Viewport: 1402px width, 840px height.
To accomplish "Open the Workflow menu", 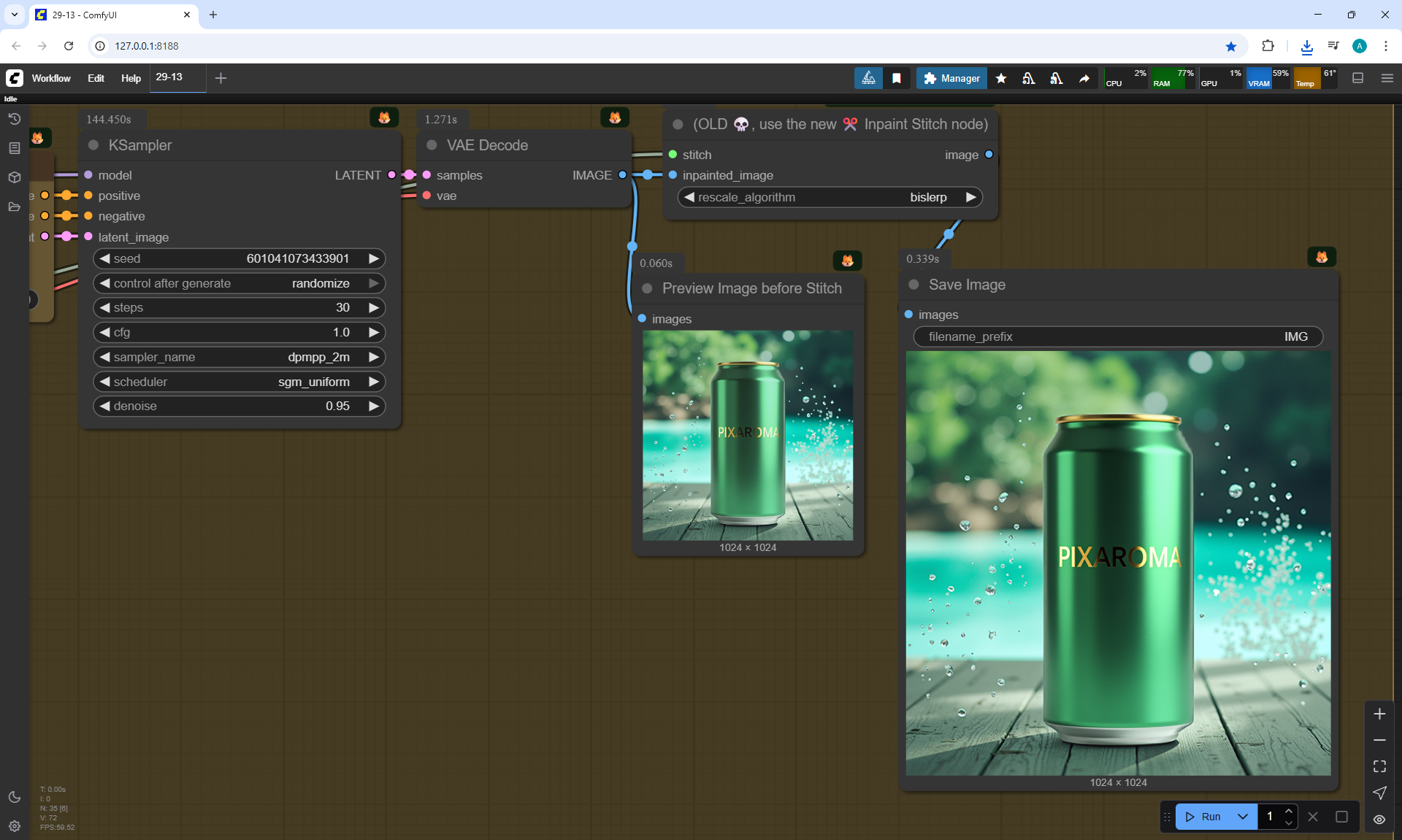I will tap(51, 78).
